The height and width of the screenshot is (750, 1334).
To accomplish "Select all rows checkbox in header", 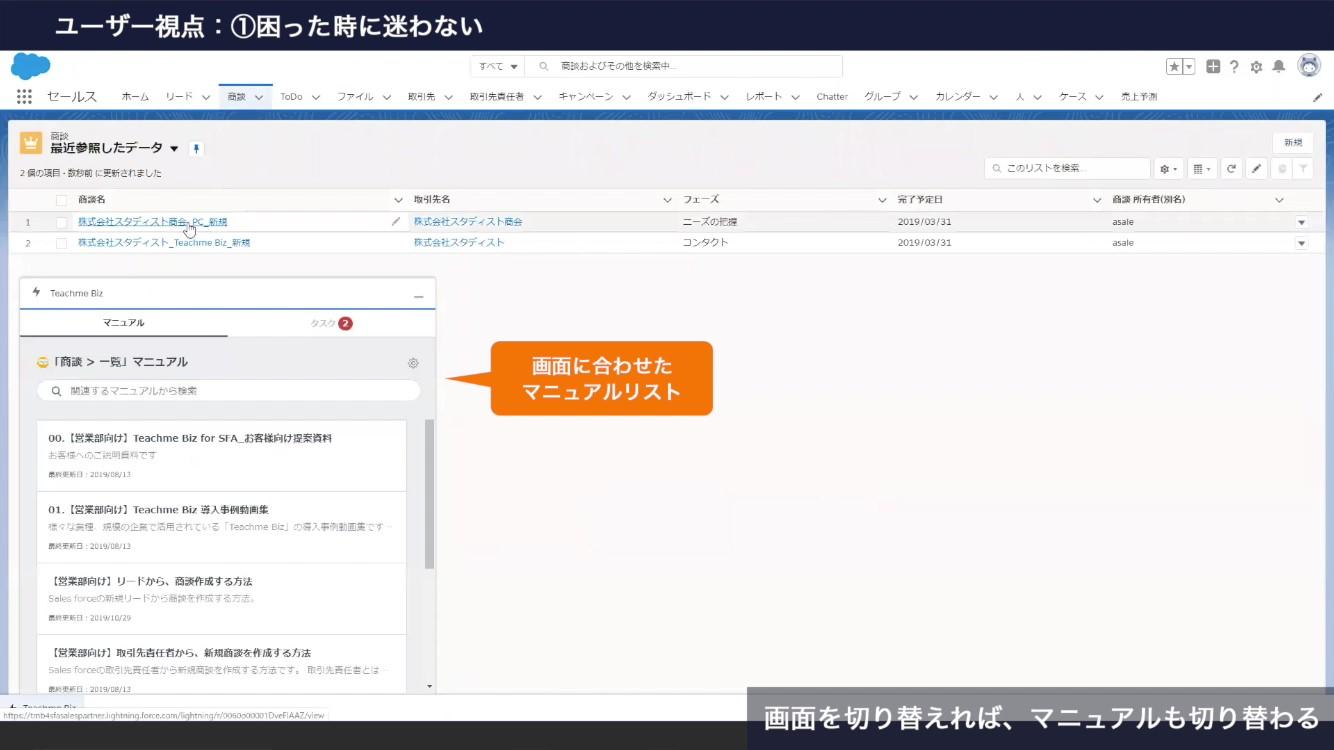I will 61,200.
